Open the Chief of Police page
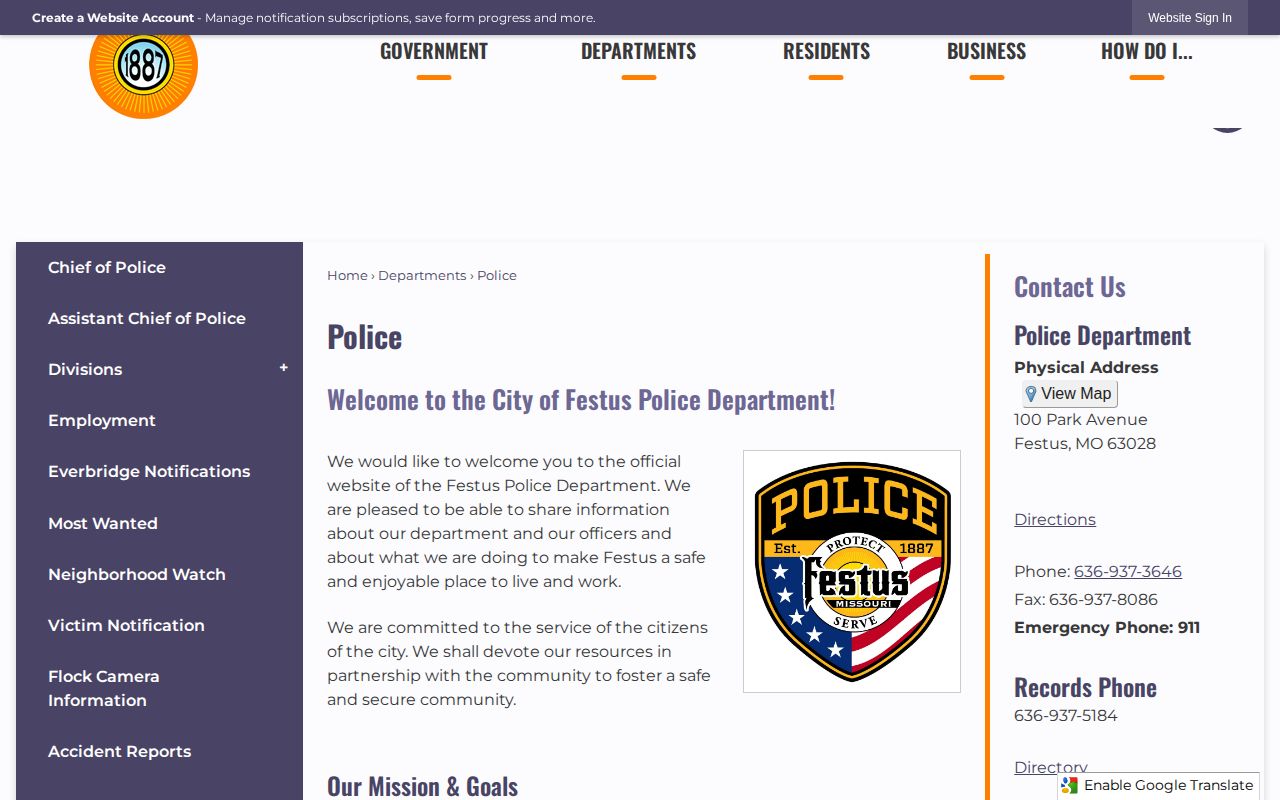The height and width of the screenshot is (800, 1280). 107,267
